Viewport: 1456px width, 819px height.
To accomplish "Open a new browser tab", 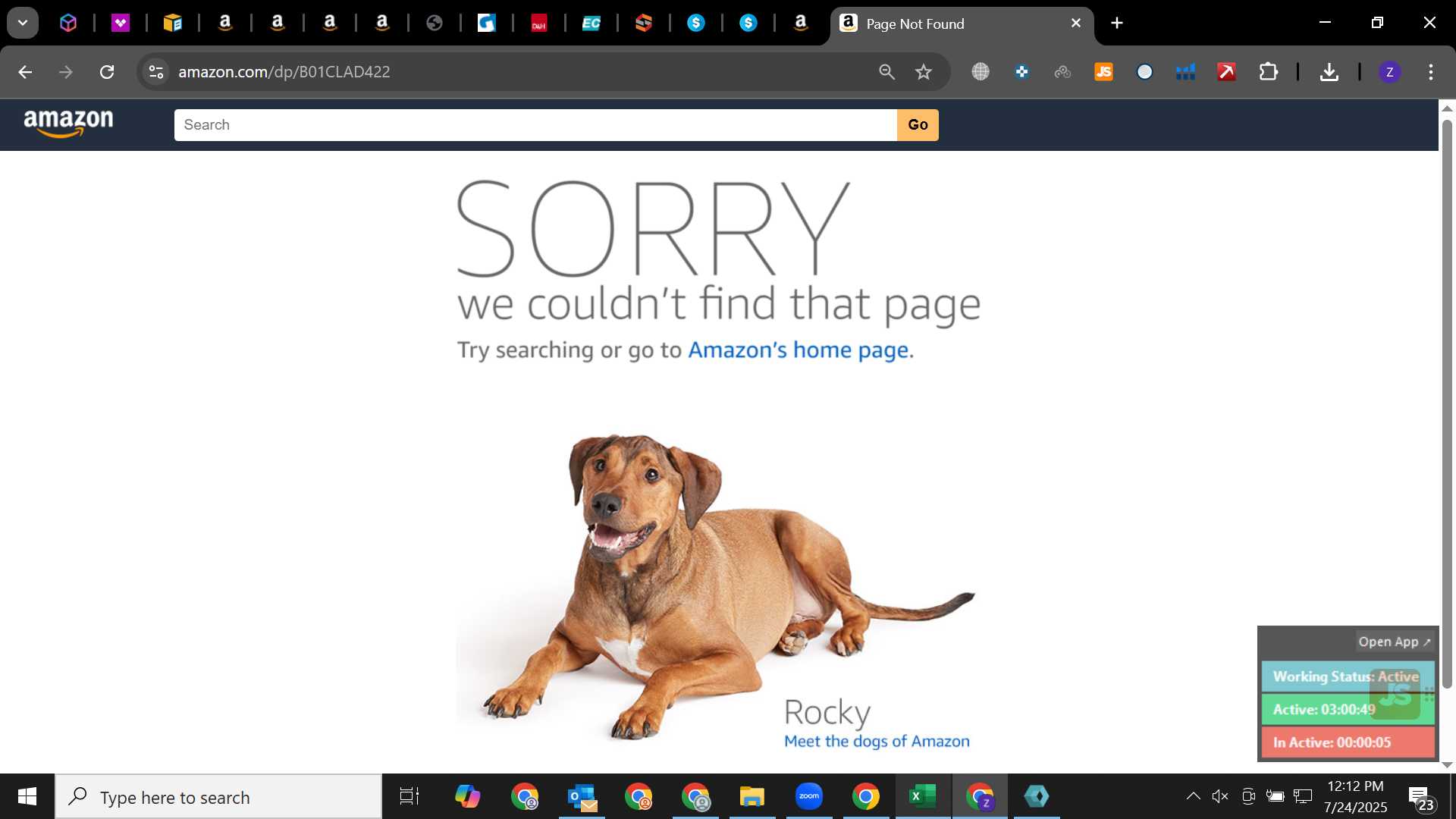I will click(1117, 24).
